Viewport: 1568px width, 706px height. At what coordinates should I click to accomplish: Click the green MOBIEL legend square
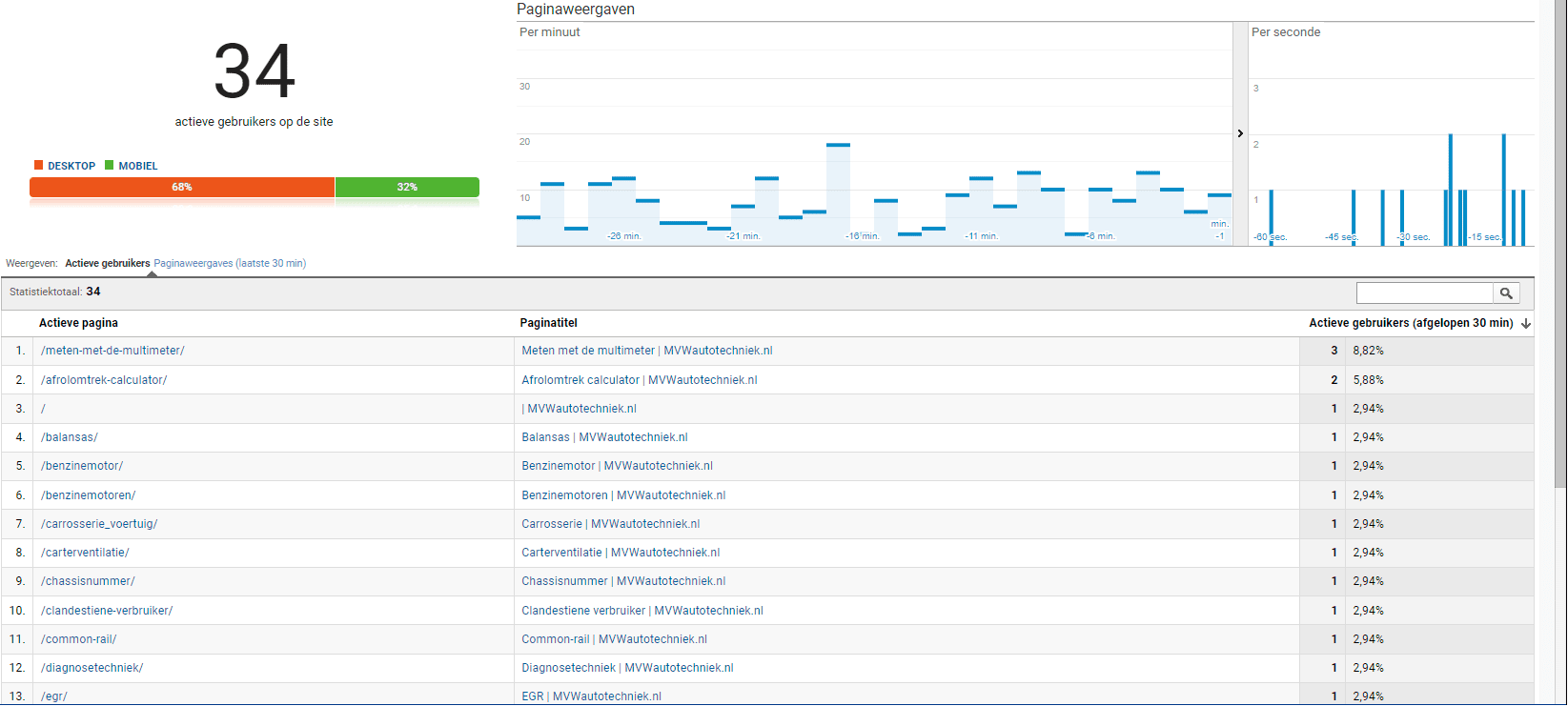[x=110, y=166]
